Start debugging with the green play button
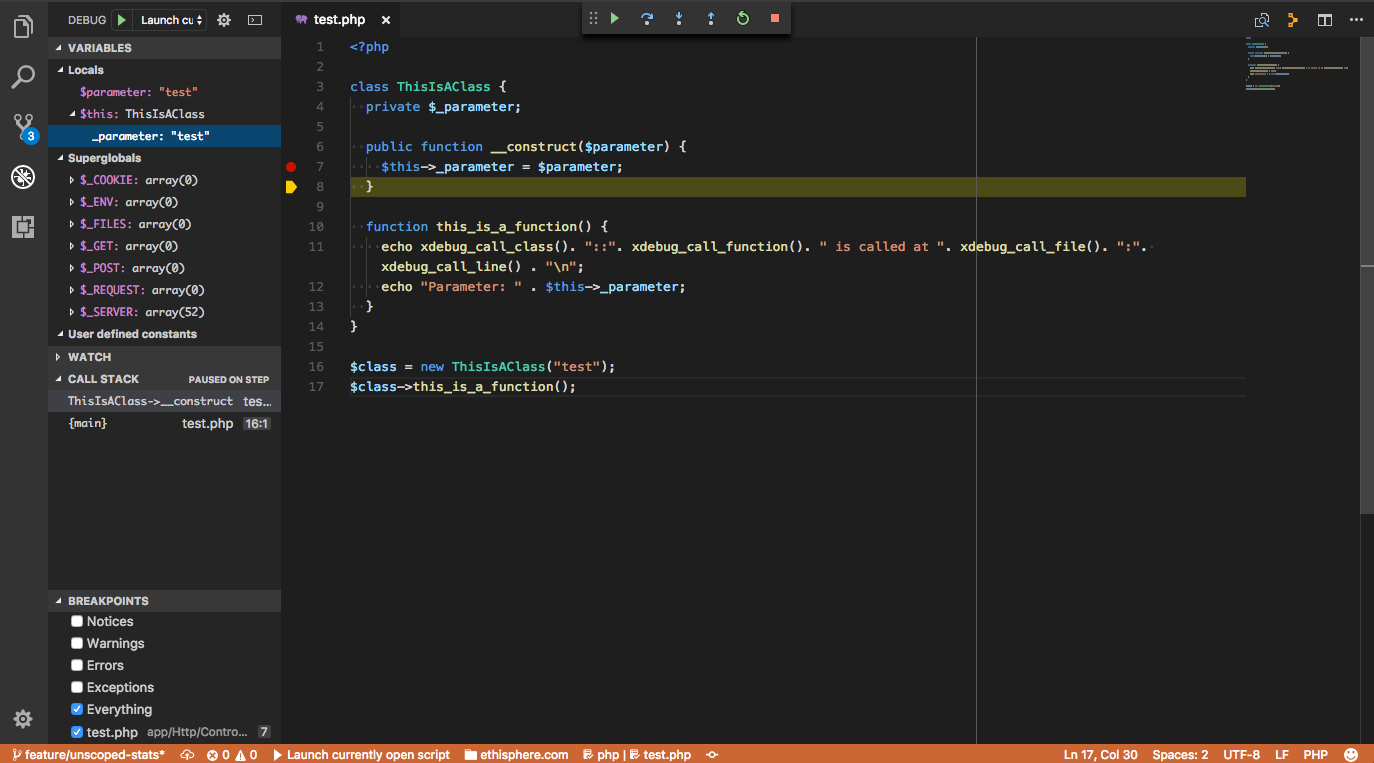1374x763 pixels. [x=121, y=20]
